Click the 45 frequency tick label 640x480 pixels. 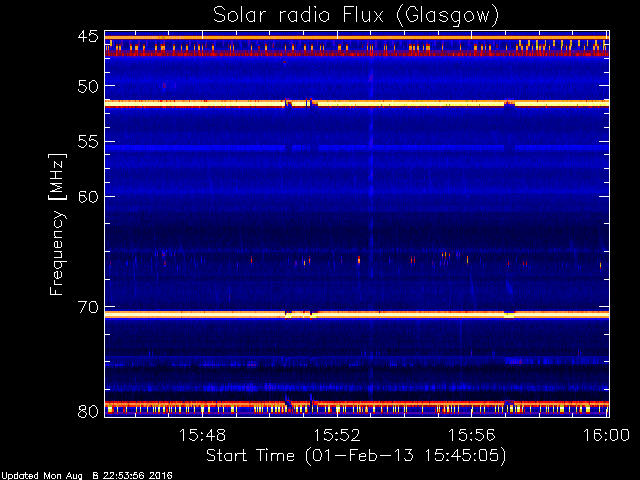pos(88,36)
